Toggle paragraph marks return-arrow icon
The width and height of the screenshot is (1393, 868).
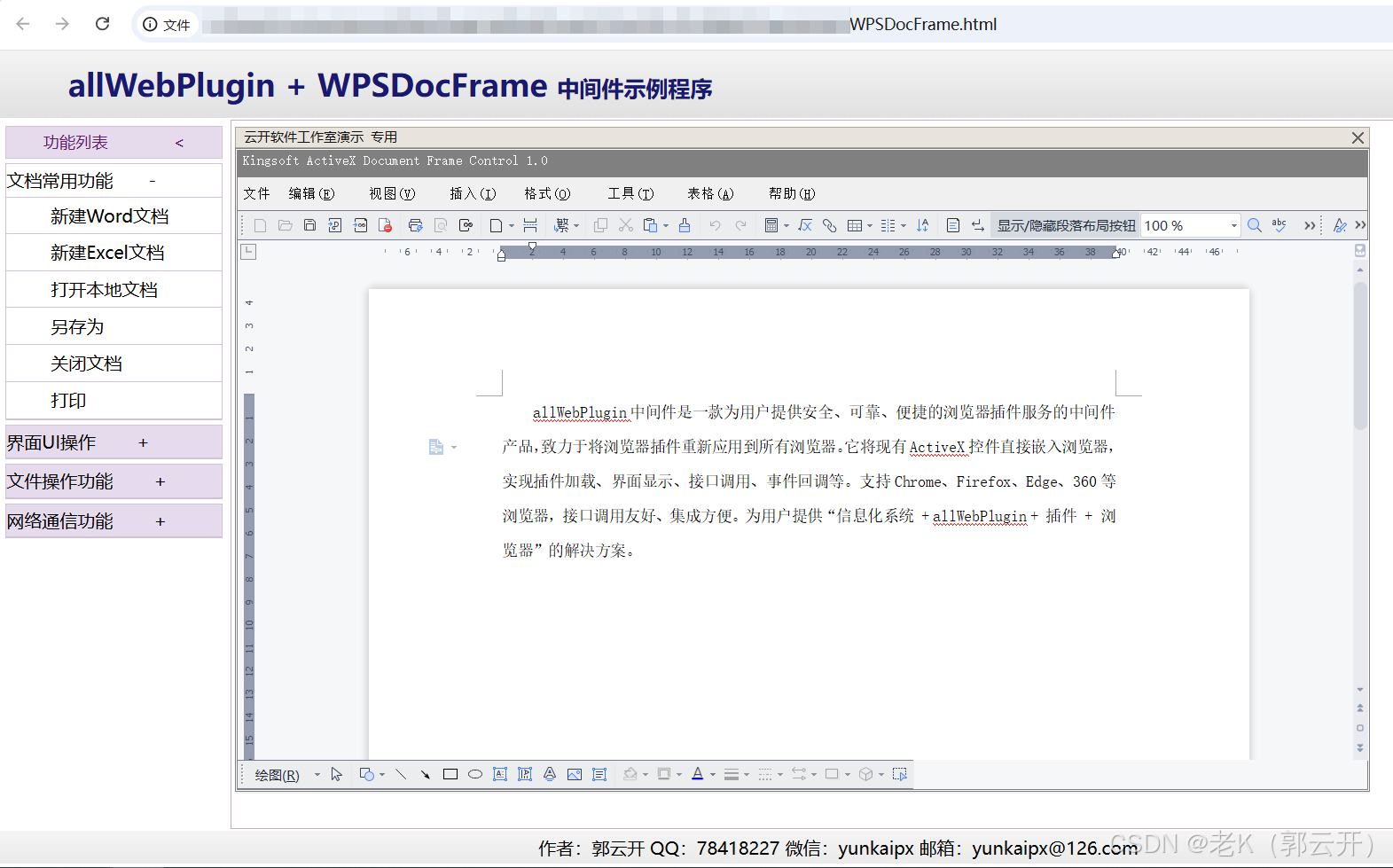pos(977,225)
